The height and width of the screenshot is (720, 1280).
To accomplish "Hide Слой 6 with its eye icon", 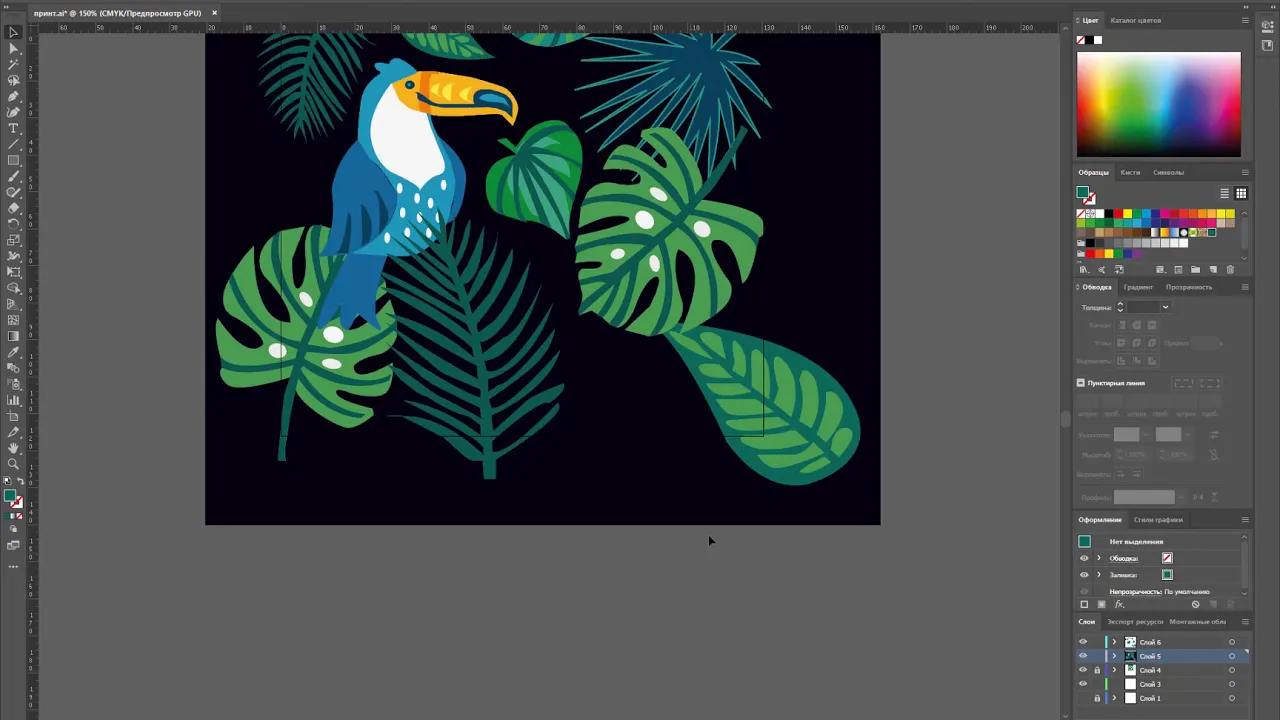I will tap(1083, 642).
